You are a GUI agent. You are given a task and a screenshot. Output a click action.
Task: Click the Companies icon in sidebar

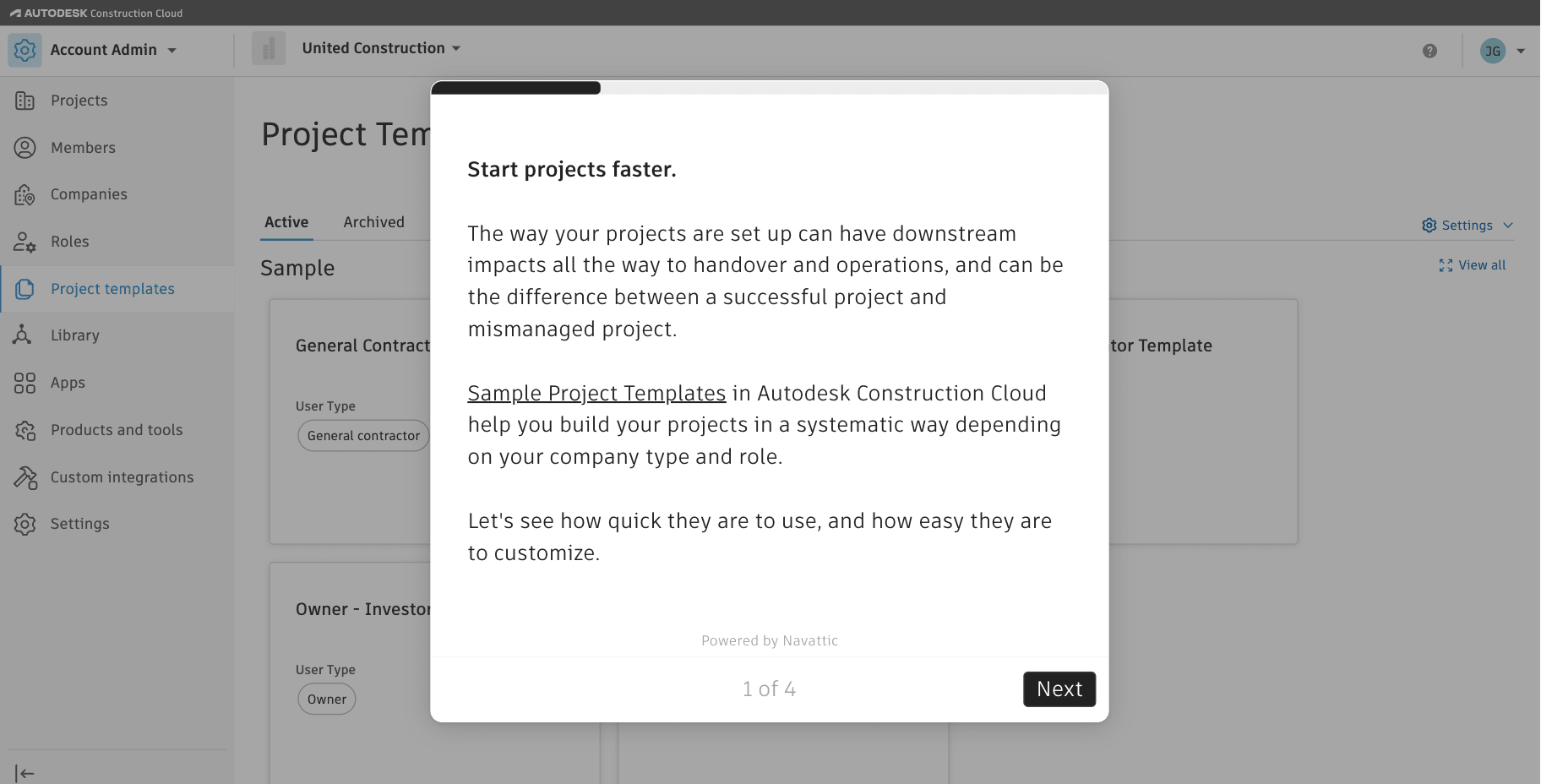[x=25, y=194]
